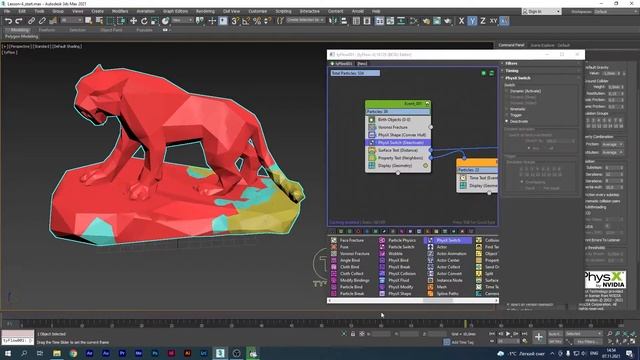This screenshot has height=360, width=640.
Task: Select Surface Test (Distance) operator in Event_001
Action: click(x=398, y=150)
